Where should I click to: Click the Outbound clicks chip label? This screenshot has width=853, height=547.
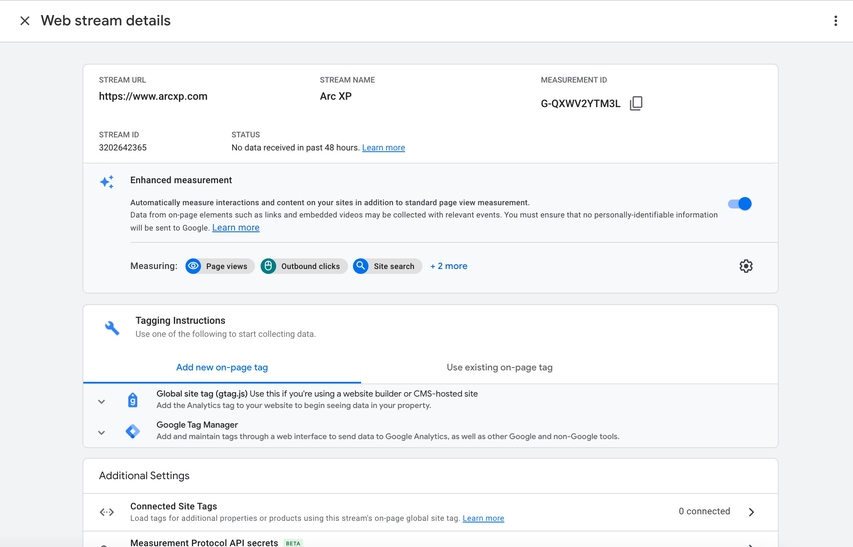(310, 266)
